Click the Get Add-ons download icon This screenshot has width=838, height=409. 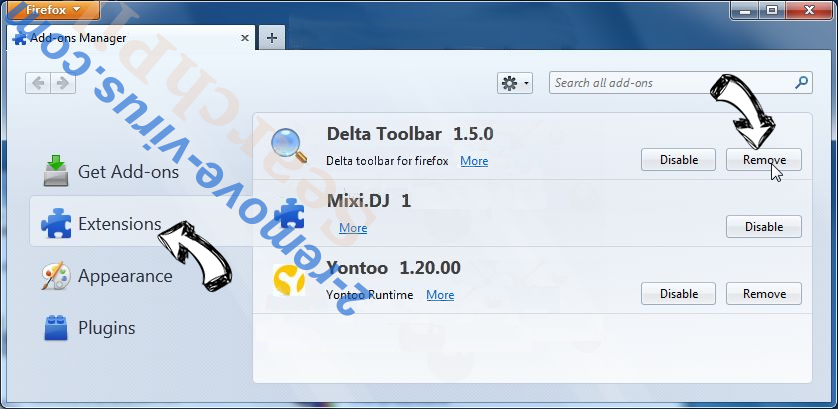[x=56, y=171]
